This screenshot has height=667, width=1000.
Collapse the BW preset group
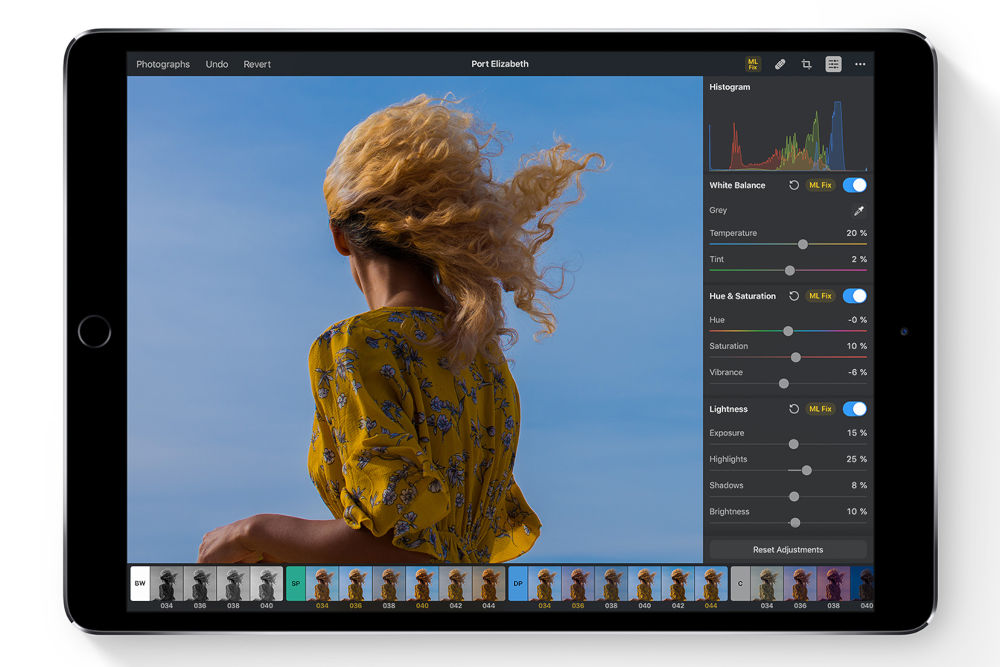pos(140,583)
